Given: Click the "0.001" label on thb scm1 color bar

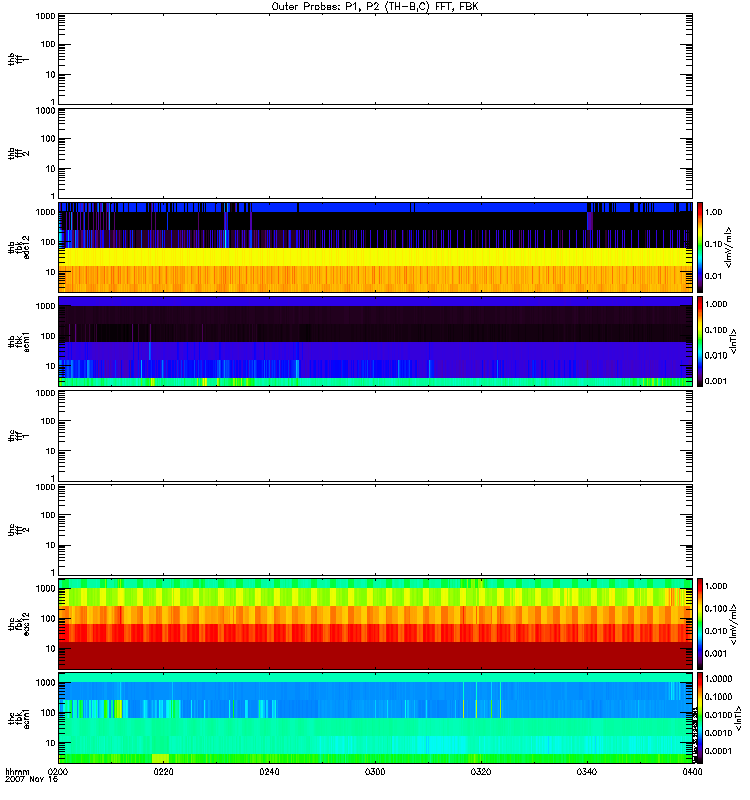Looking at the screenshot, I should coord(716,381).
